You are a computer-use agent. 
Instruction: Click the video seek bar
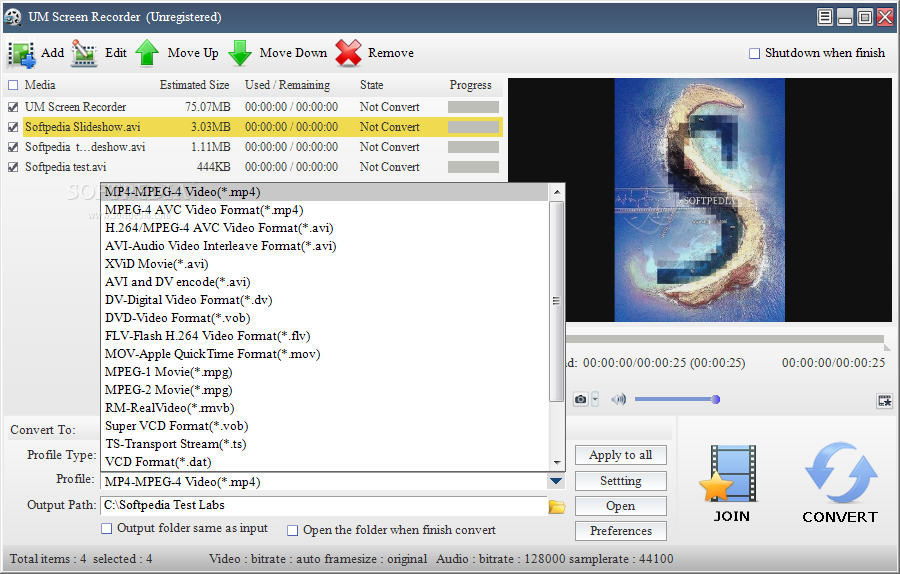(724, 340)
